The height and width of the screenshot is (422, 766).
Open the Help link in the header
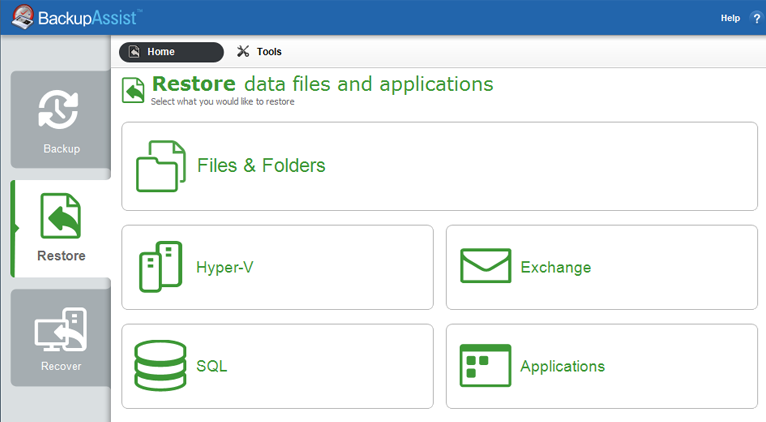click(730, 18)
